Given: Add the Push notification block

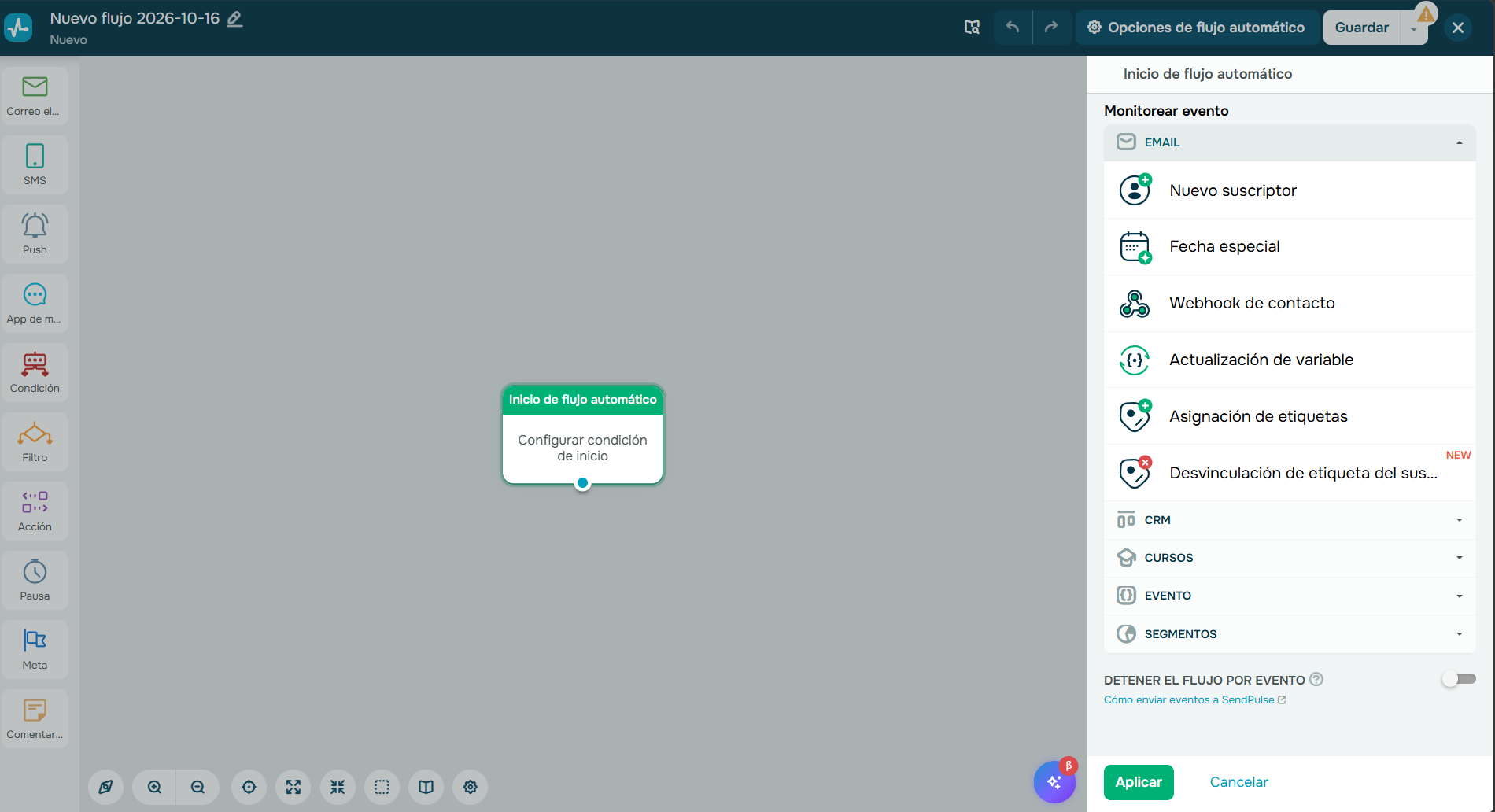Looking at the screenshot, I should pyautogui.click(x=35, y=234).
